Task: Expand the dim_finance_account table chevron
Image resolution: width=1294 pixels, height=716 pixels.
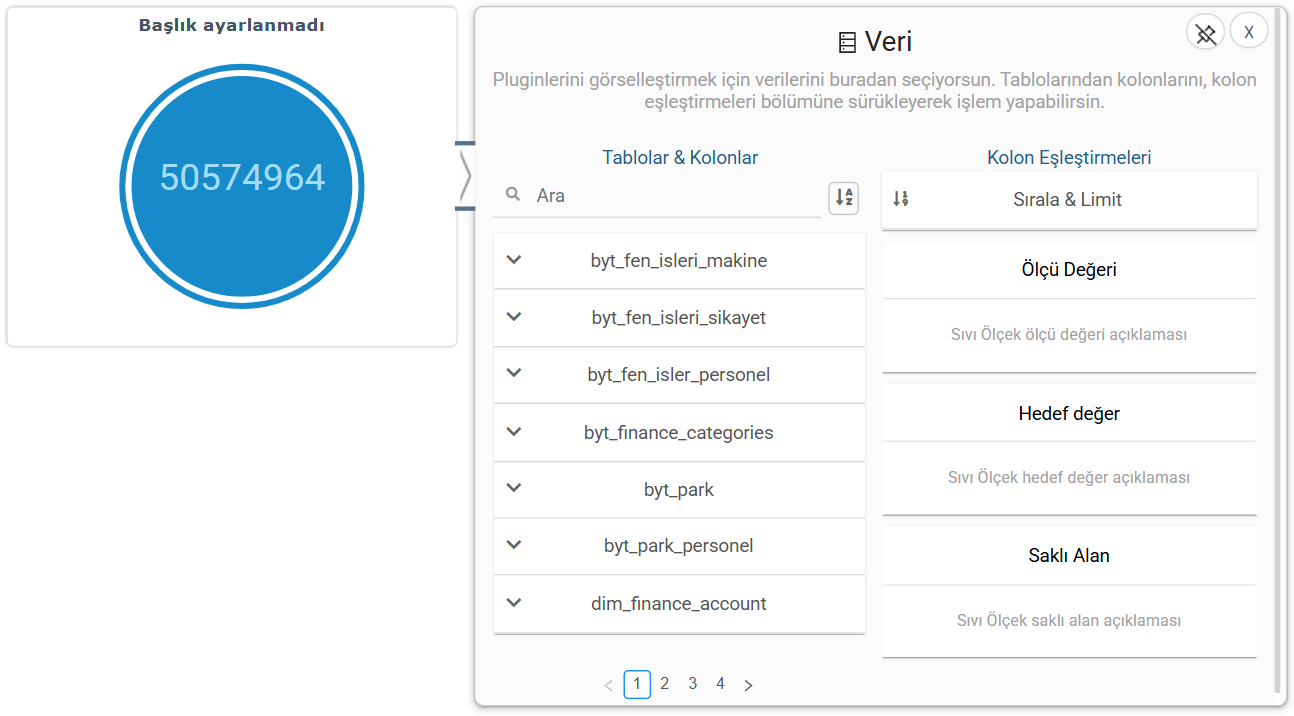Action: click(514, 603)
